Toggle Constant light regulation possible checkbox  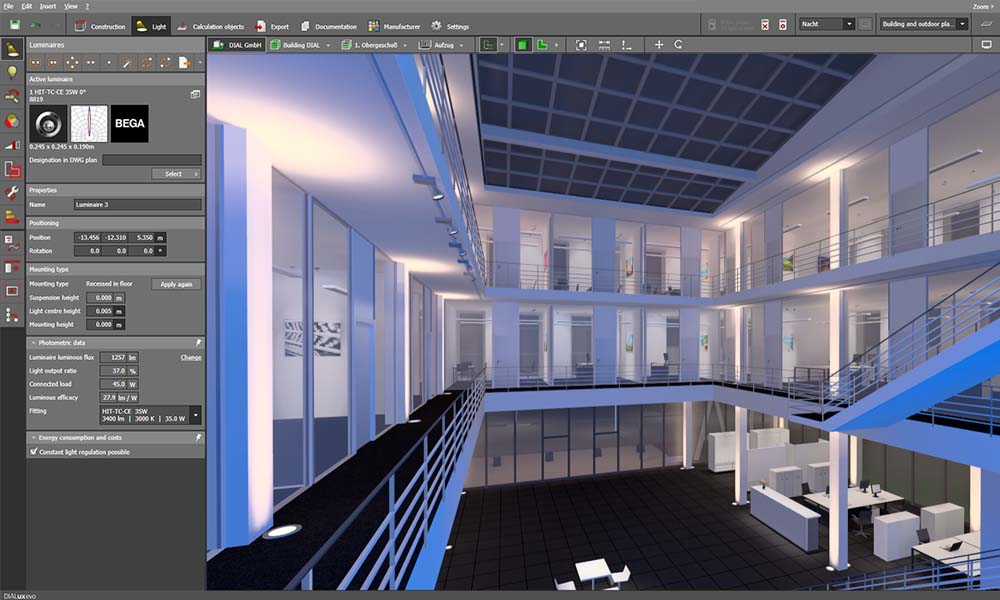tap(34, 452)
